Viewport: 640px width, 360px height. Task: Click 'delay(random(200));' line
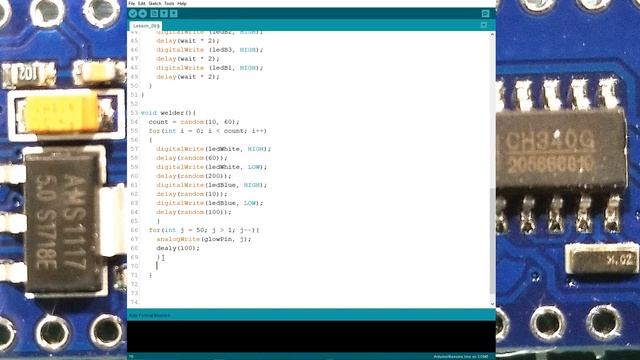[x=193, y=176]
